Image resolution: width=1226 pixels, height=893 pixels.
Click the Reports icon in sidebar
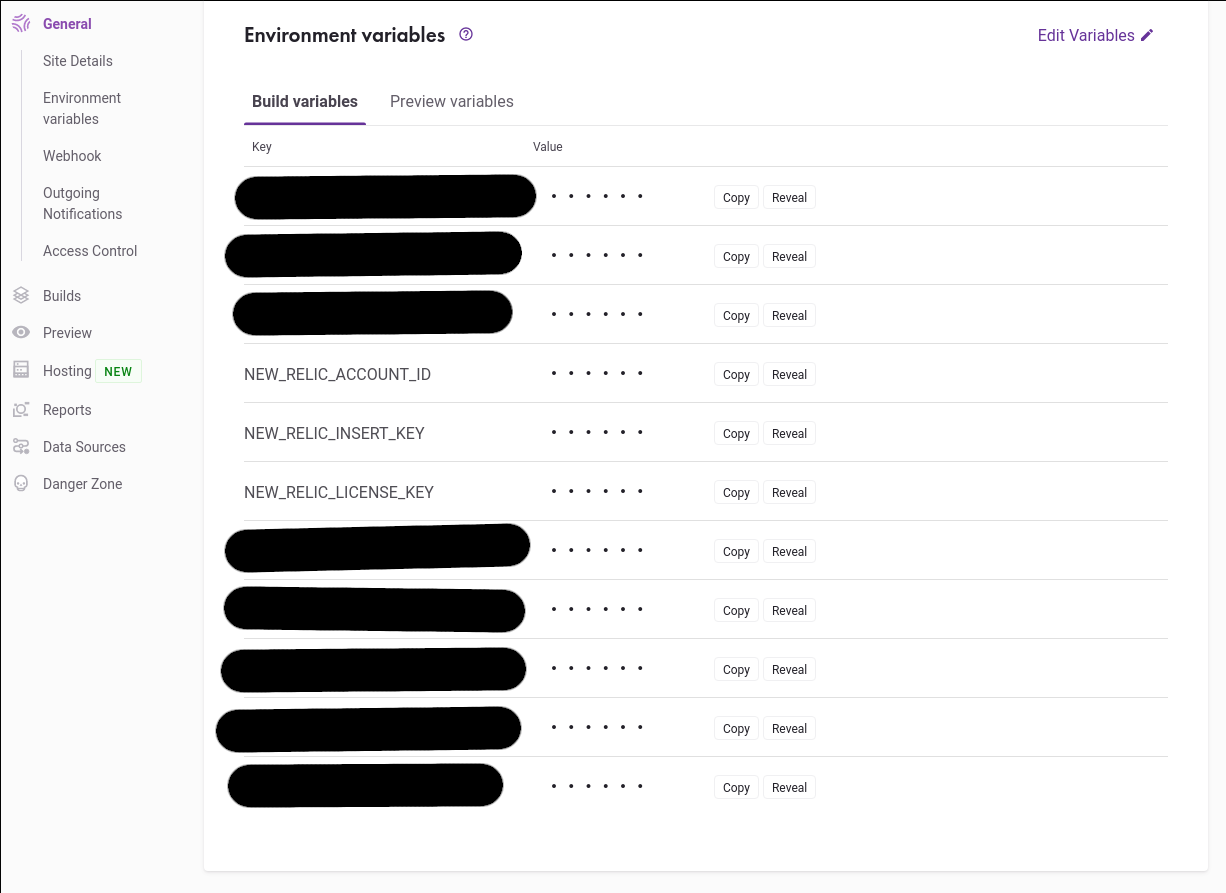click(x=21, y=410)
